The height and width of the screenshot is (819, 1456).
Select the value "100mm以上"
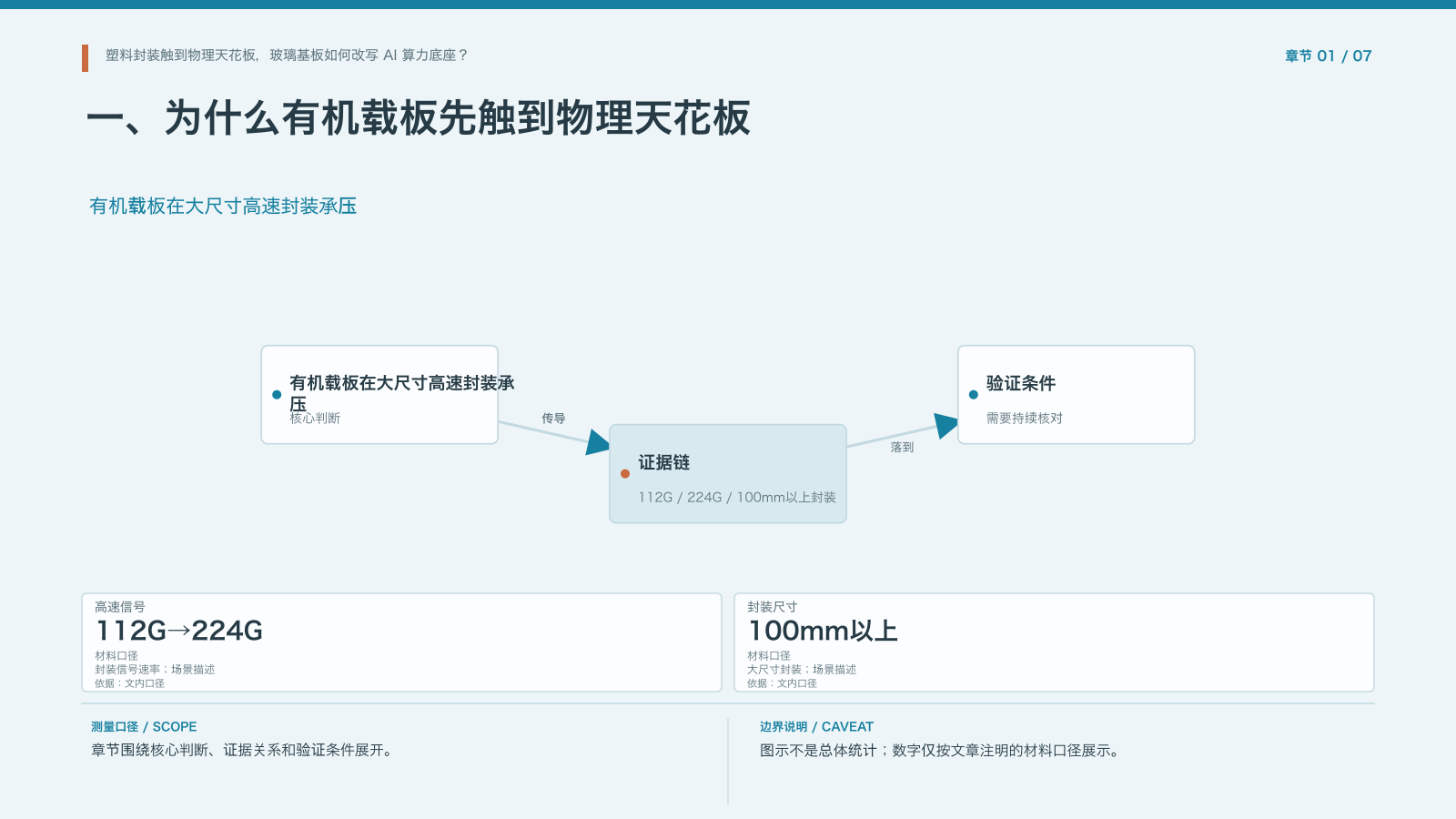click(x=823, y=631)
